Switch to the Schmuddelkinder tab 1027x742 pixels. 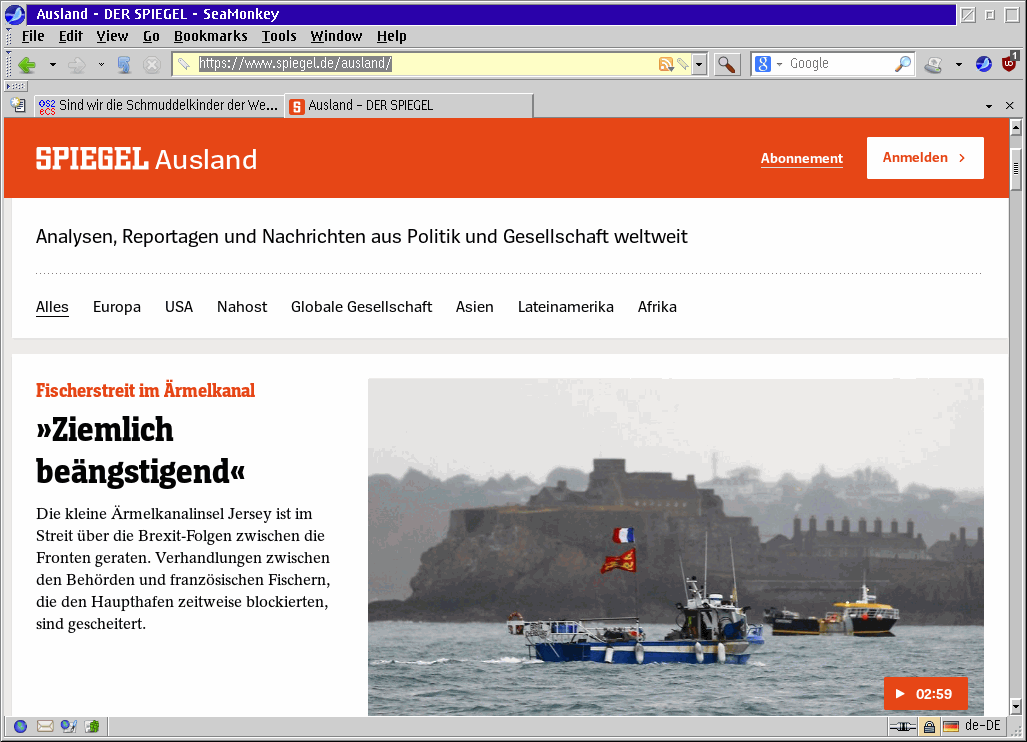tap(159, 105)
